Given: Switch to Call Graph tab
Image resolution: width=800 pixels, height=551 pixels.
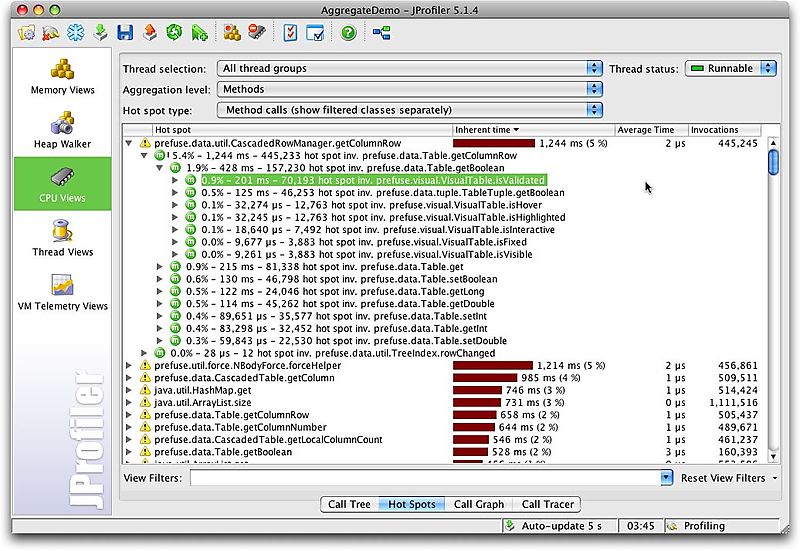Looking at the screenshot, I should [479, 504].
